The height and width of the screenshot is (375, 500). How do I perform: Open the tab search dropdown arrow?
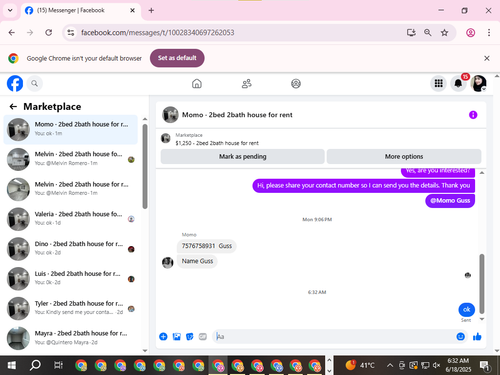[10, 10]
